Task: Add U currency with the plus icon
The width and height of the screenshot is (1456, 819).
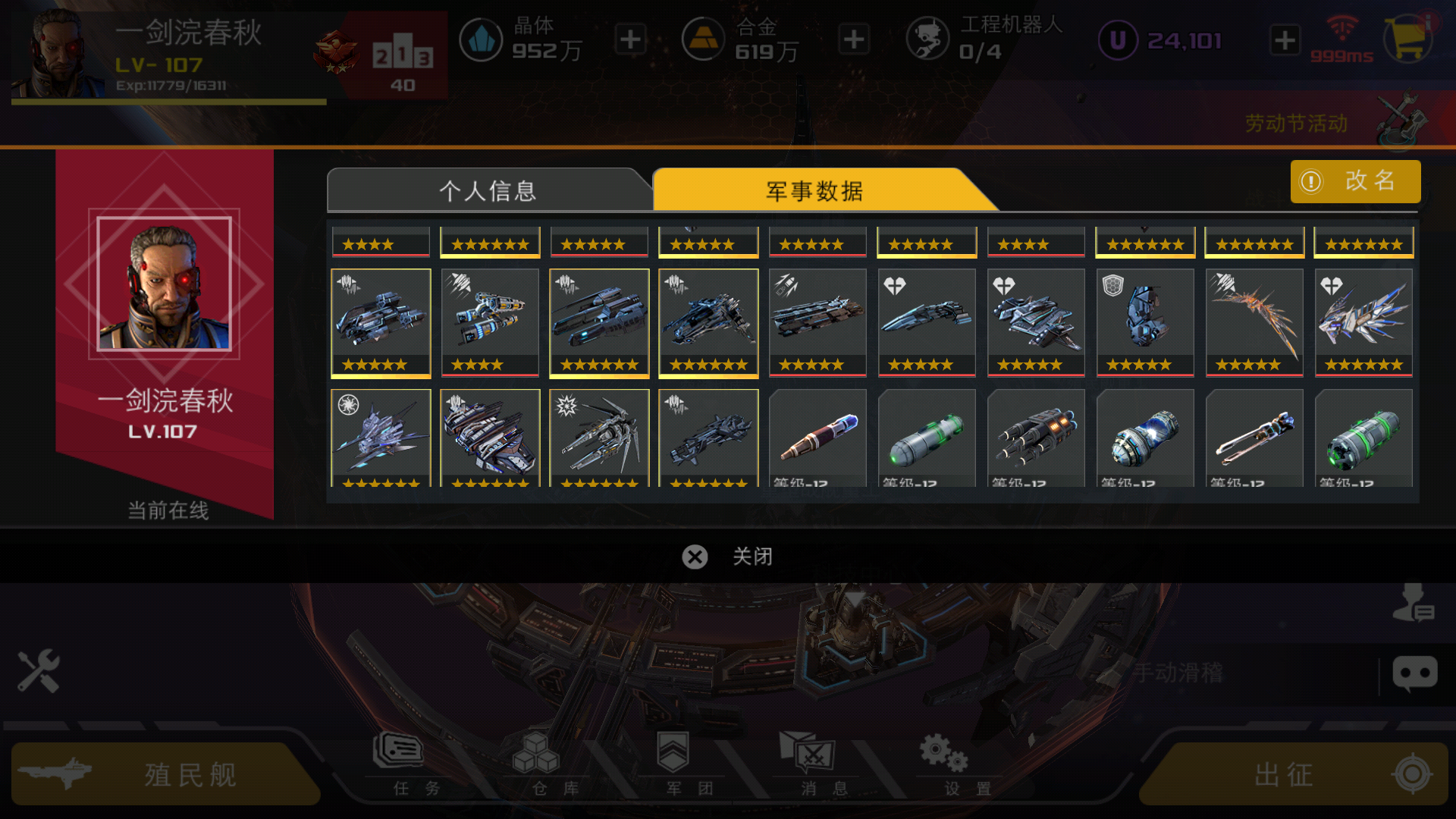Action: (x=1285, y=39)
